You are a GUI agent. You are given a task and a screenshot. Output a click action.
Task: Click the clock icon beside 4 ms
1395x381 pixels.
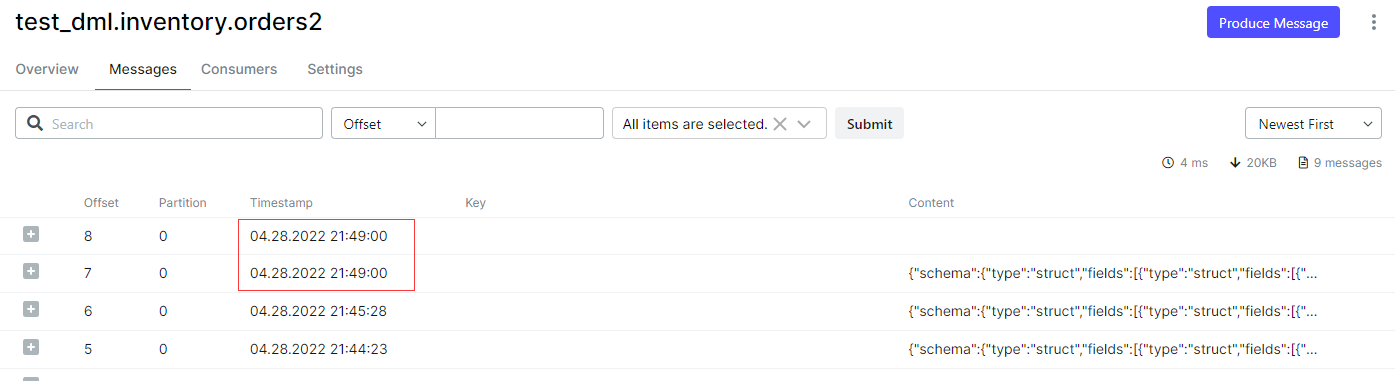coord(1168,163)
